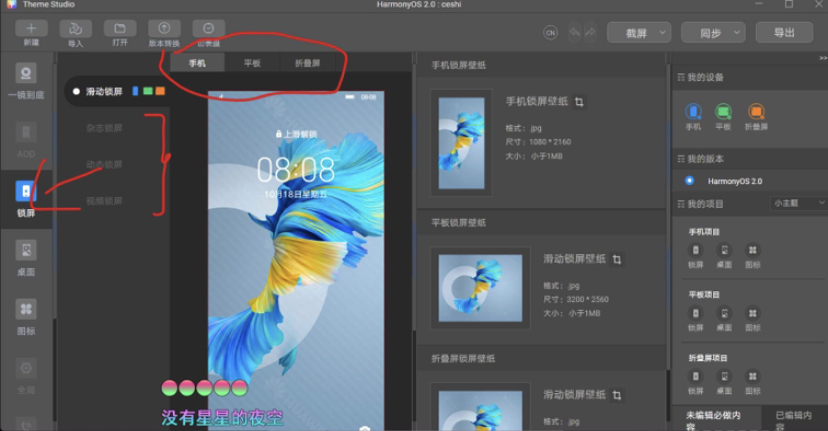Click the CN language icon

tap(550, 33)
